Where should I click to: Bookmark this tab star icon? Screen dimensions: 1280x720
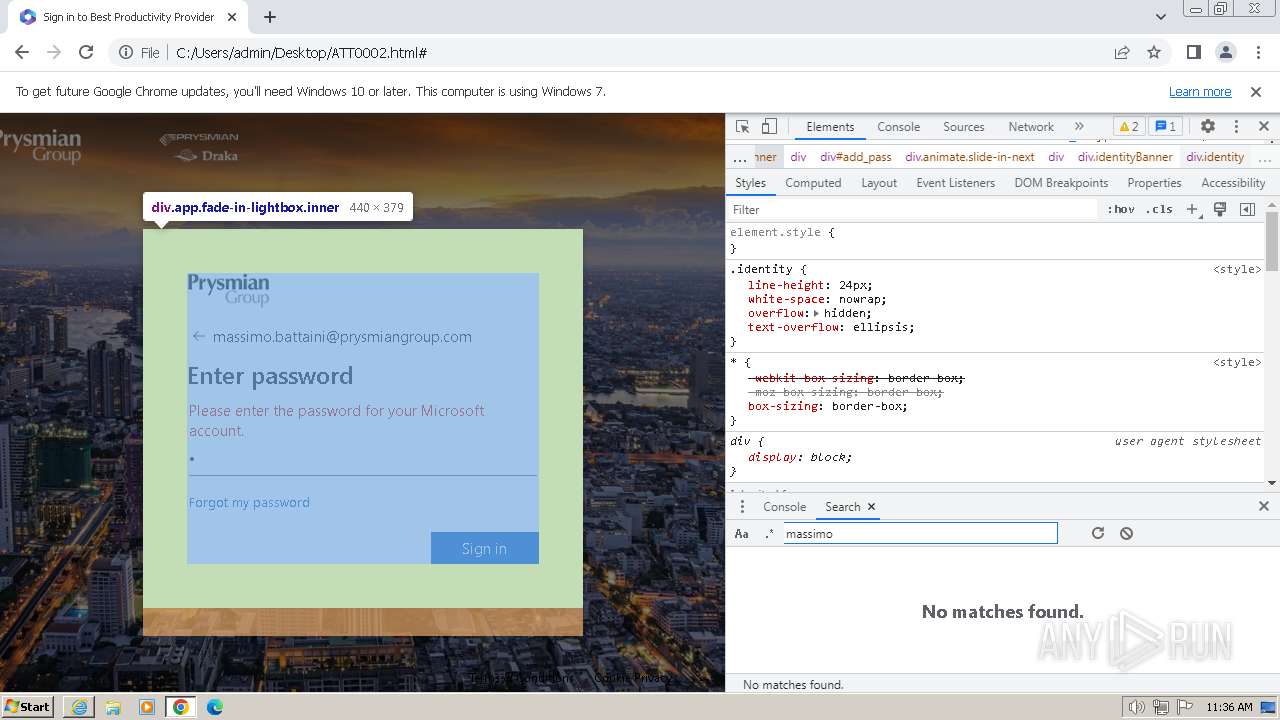(x=1154, y=52)
